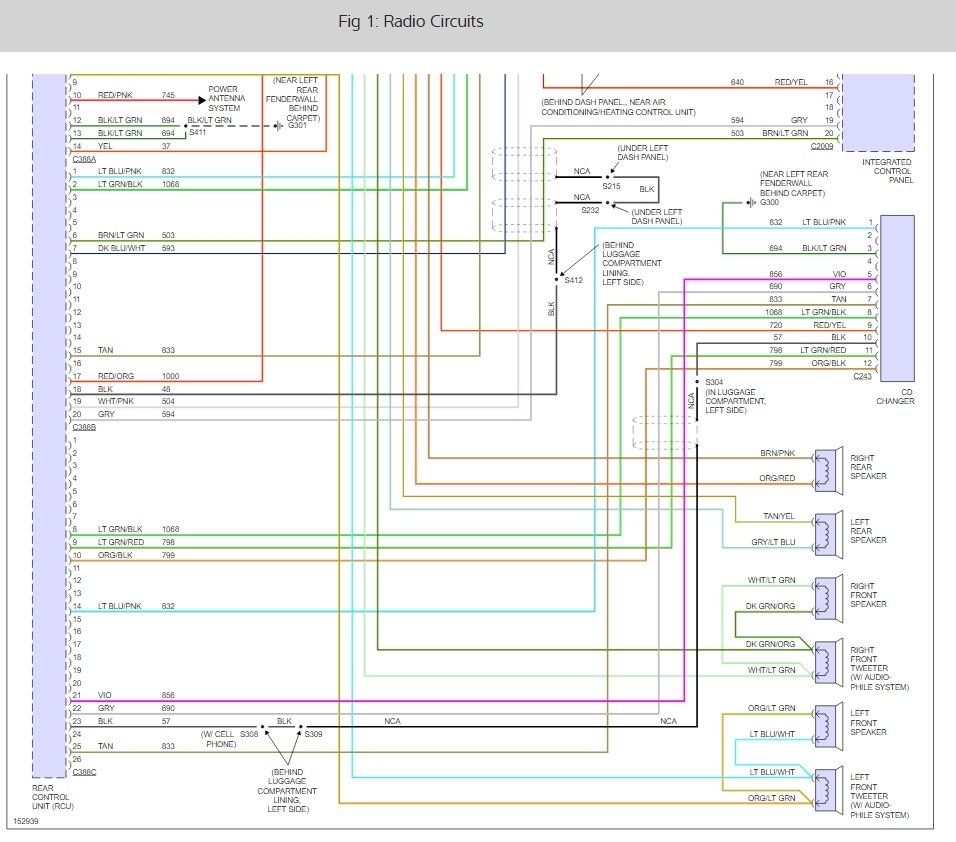Click the Rear Control Unit connector block
956x842 pixels.
pos(49,426)
